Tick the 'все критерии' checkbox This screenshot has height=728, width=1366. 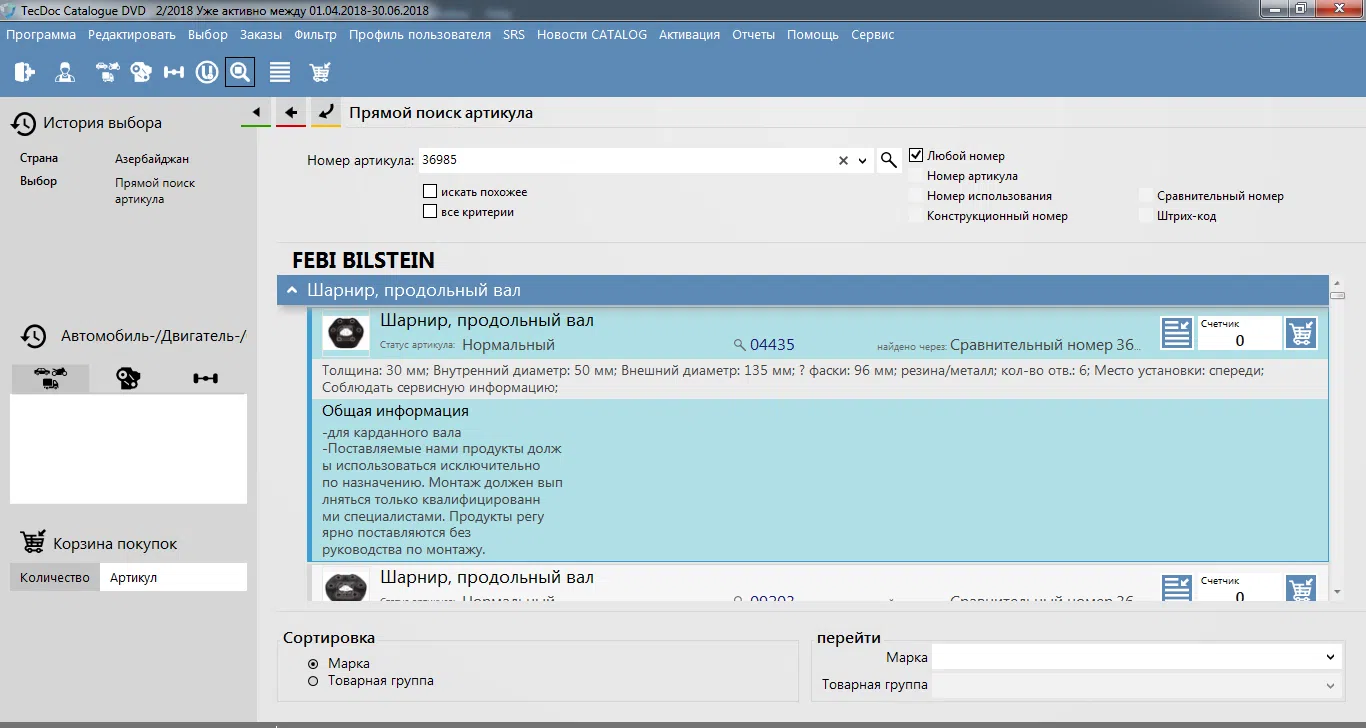[430, 212]
